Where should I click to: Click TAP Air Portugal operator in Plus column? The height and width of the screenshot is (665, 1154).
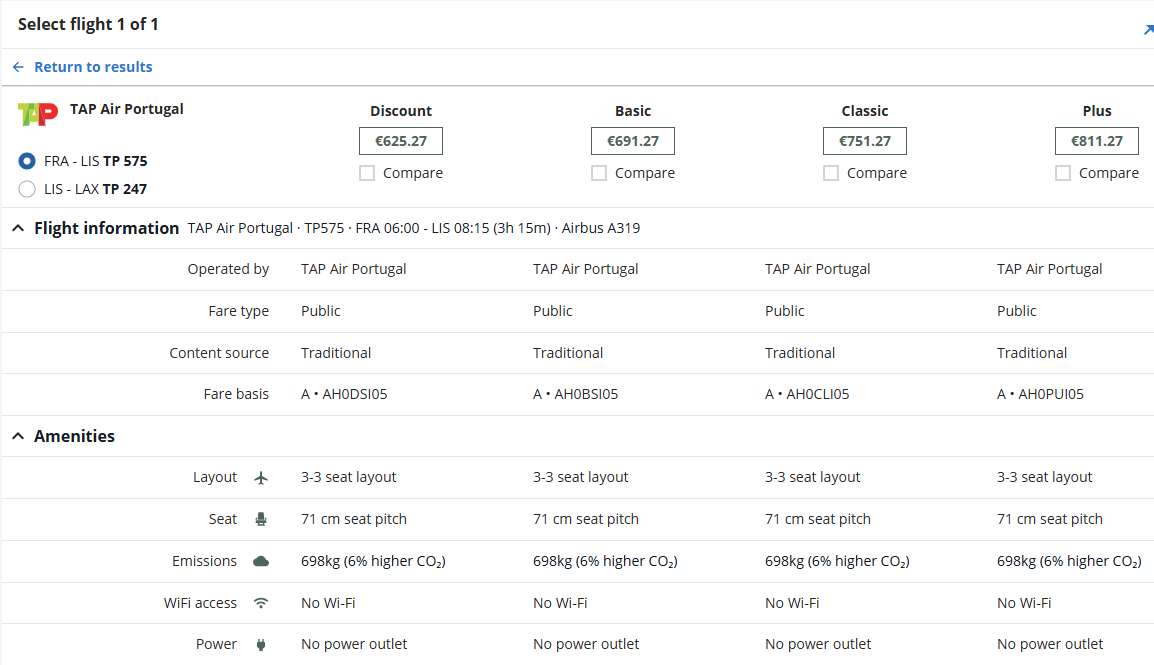coord(1049,269)
